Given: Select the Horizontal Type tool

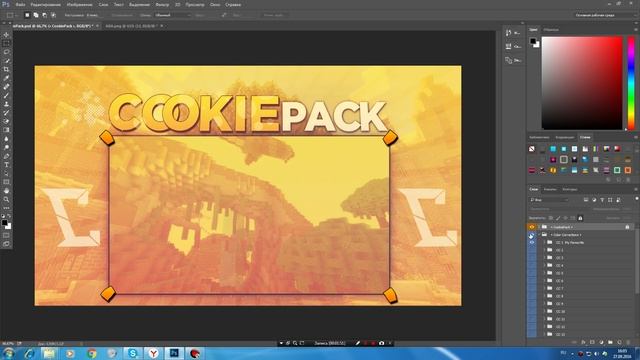Looking at the screenshot, I should pos(6,164).
